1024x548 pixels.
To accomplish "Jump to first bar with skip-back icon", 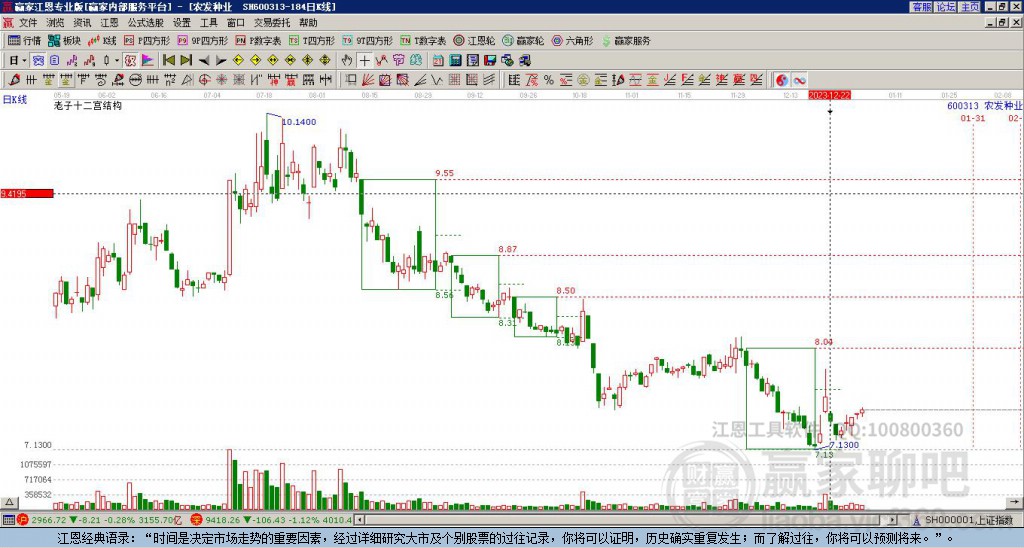I will click(x=168, y=61).
